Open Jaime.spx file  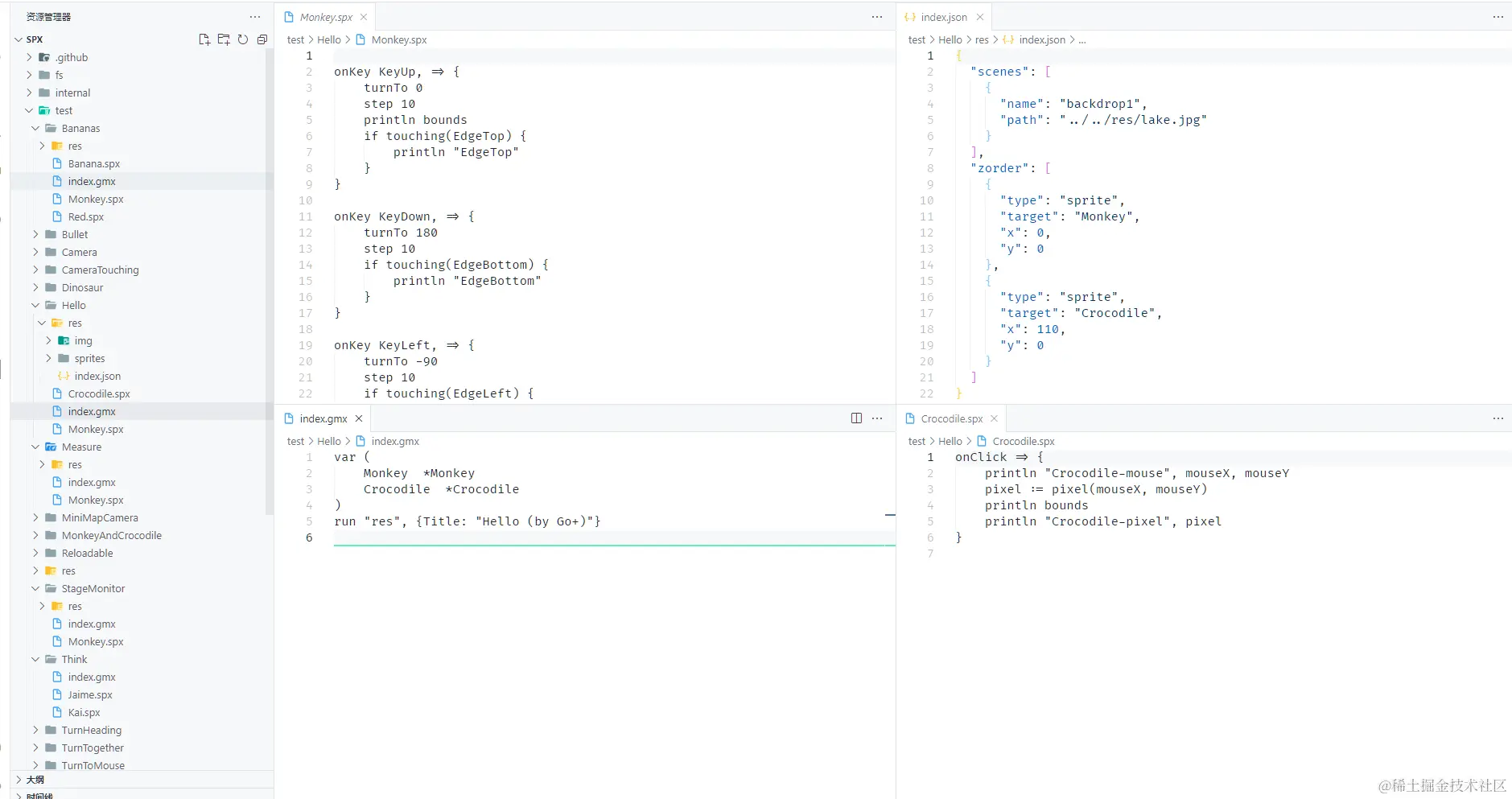click(x=90, y=694)
